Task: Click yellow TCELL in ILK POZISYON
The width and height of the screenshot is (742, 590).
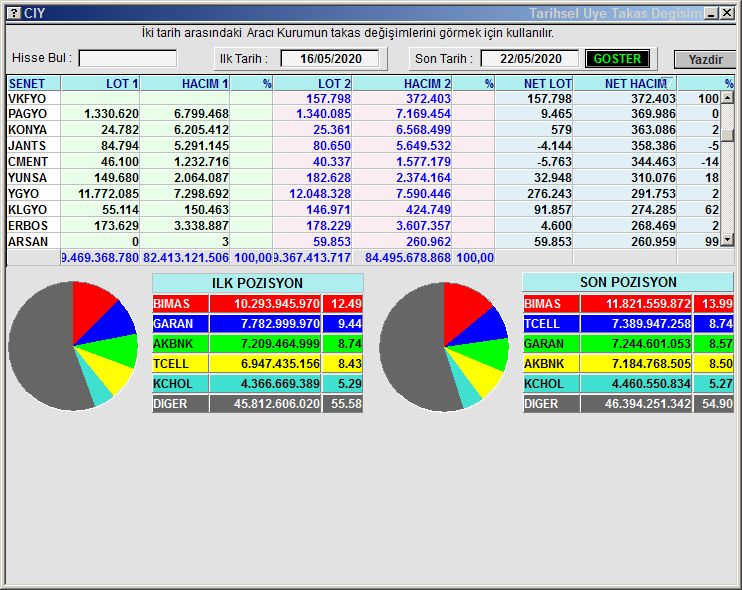Action: point(180,364)
